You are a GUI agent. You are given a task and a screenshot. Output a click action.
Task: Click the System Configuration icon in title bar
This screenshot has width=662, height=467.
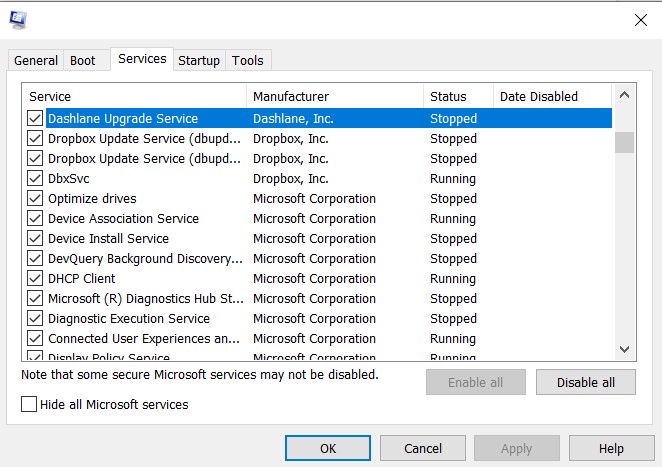(x=18, y=20)
